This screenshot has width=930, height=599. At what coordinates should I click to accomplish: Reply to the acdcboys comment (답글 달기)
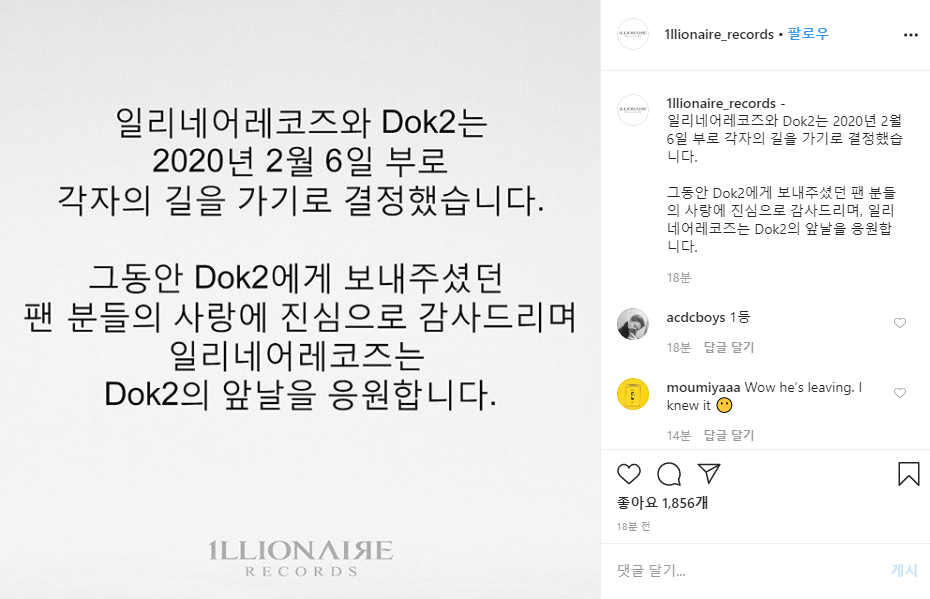coord(728,347)
